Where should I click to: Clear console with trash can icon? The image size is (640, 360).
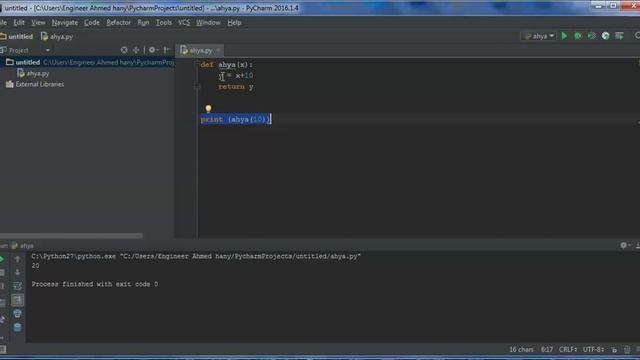coord(17,327)
